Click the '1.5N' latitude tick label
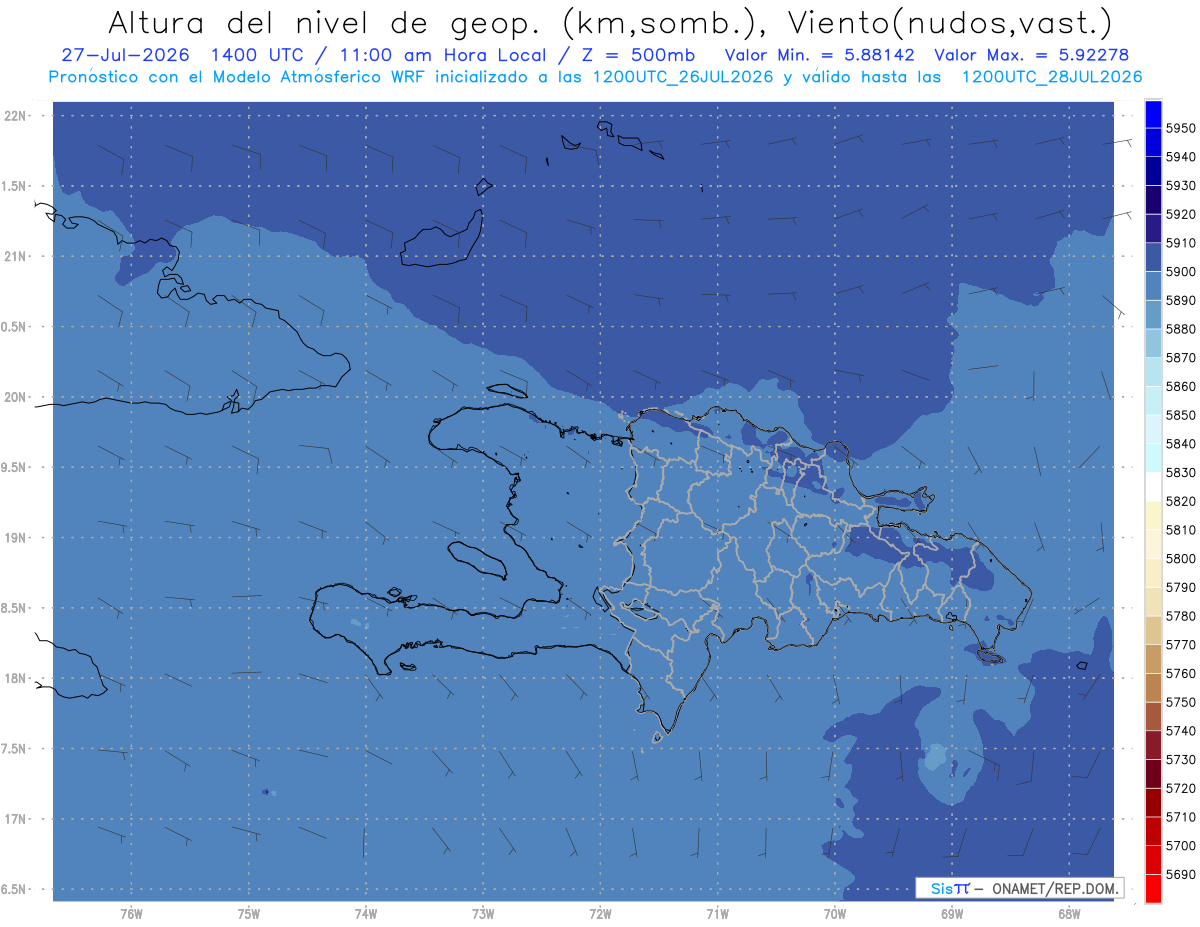 pyautogui.click(x=14, y=186)
